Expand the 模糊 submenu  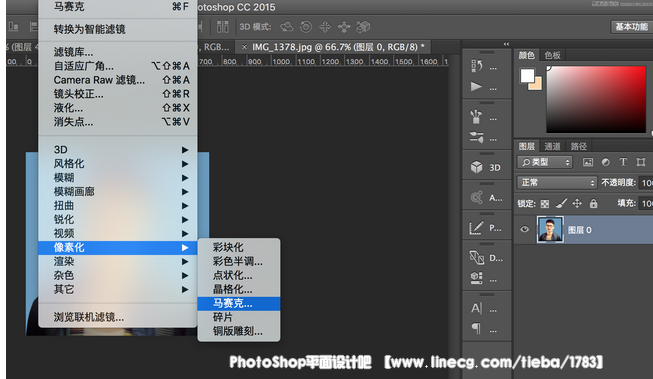118,177
